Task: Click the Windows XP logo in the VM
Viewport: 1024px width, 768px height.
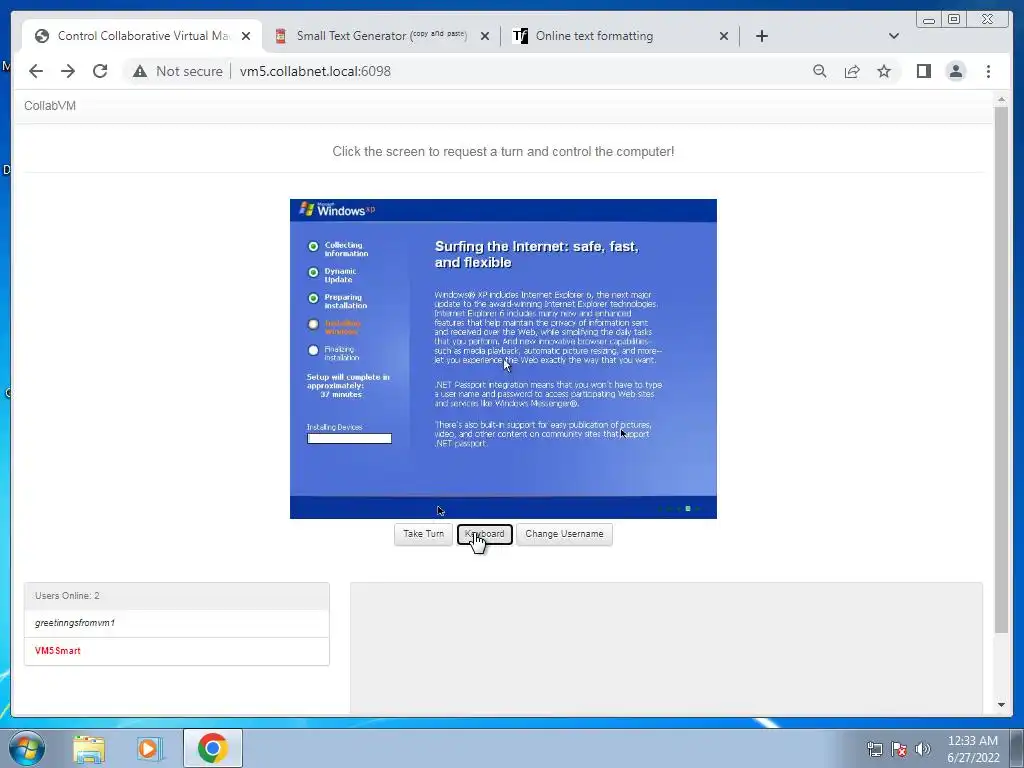Action: [337, 210]
